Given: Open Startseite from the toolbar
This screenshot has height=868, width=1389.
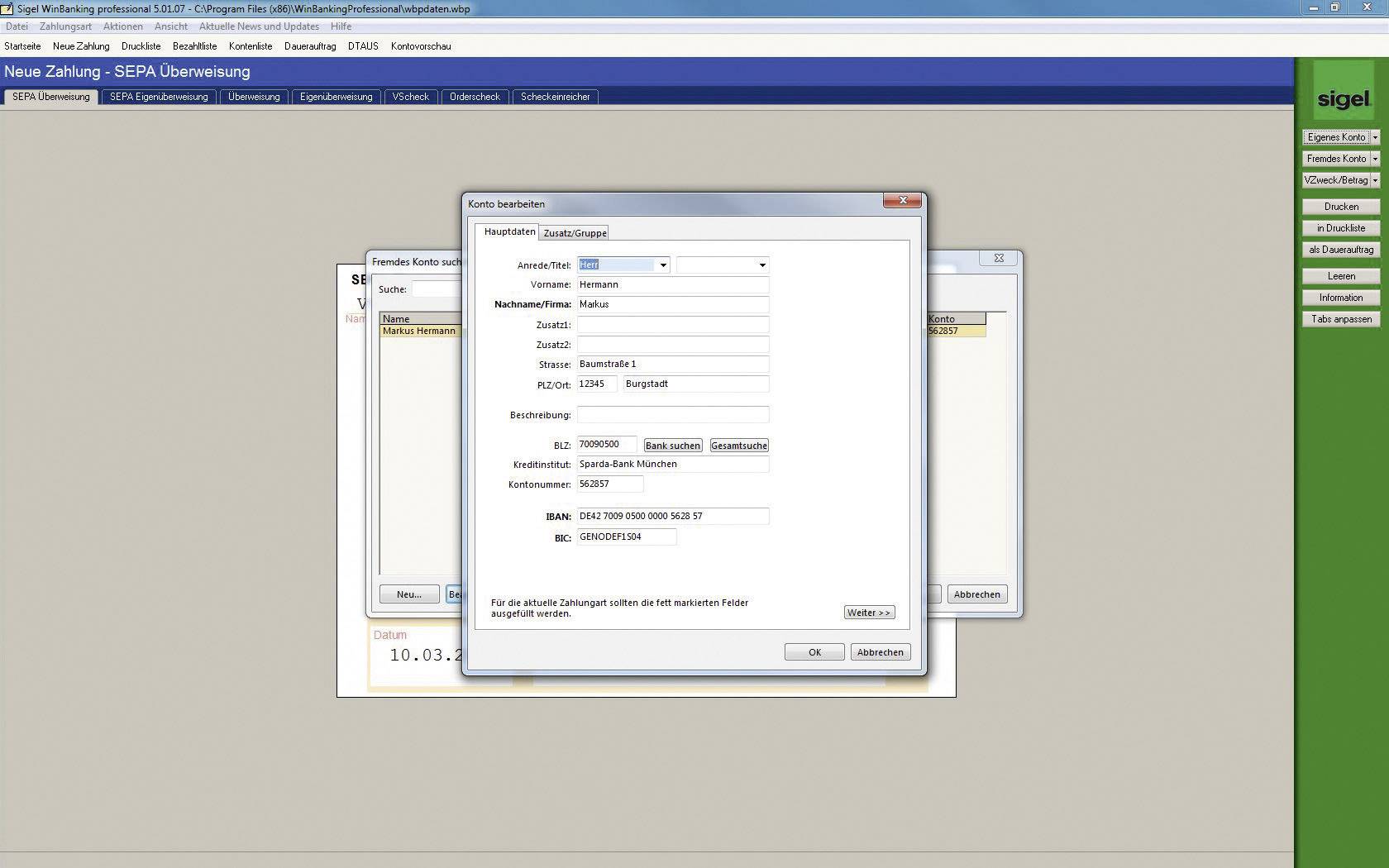Looking at the screenshot, I should click(25, 46).
